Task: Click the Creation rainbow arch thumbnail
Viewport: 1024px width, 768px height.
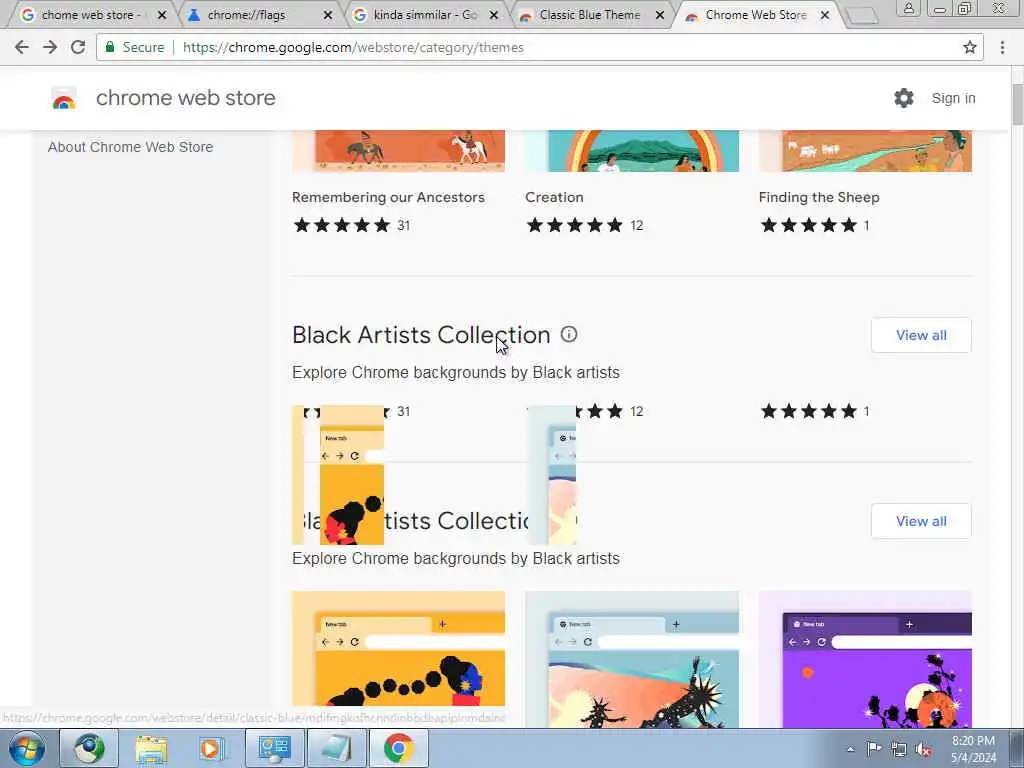Action: click(632, 151)
